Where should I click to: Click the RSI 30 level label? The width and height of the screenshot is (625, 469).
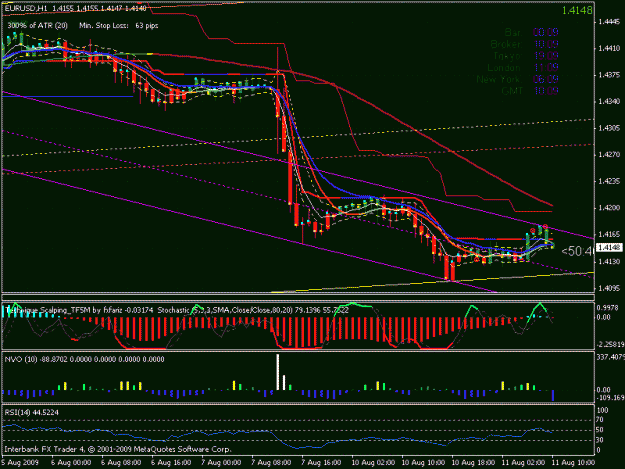click(600, 440)
